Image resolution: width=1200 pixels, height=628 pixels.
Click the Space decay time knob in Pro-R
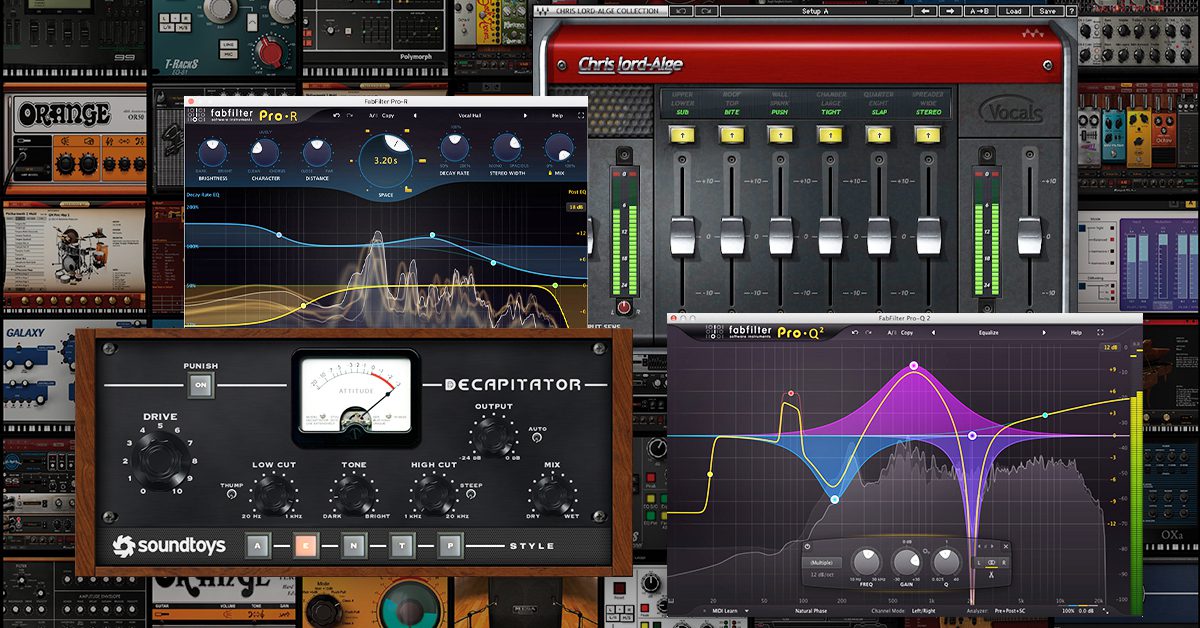(x=386, y=161)
